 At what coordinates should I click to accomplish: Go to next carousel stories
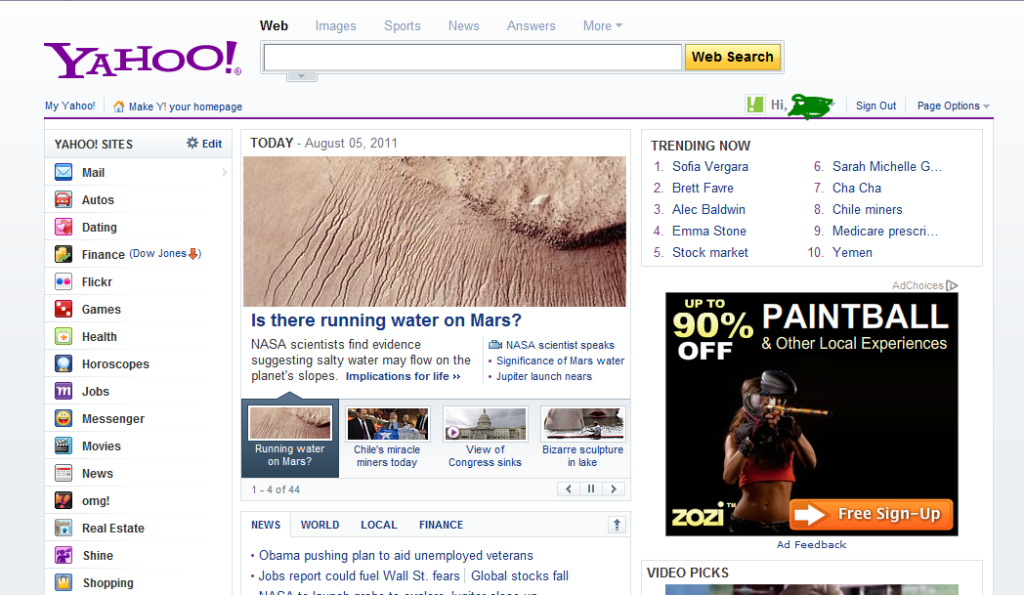613,489
